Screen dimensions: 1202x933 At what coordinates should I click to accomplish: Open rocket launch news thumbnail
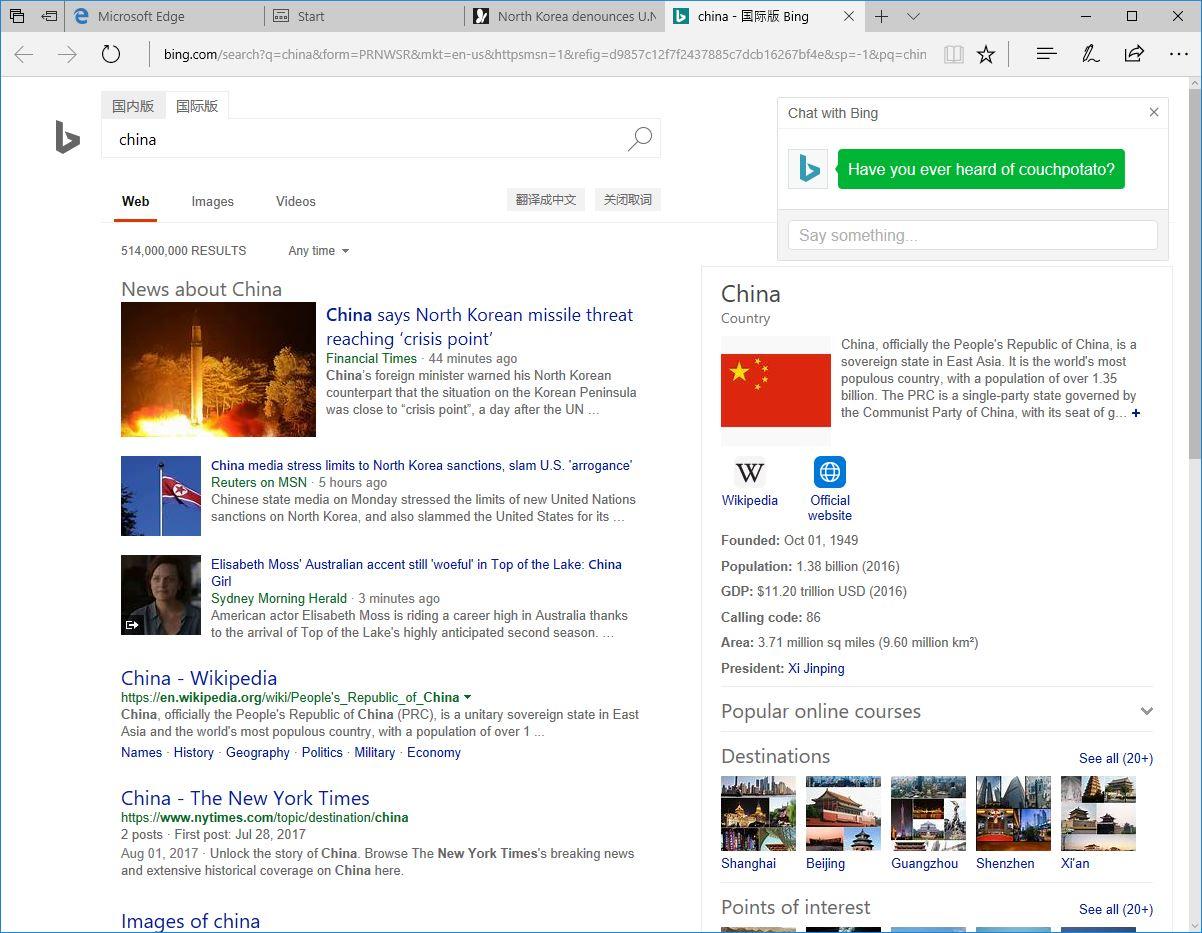pos(218,370)
